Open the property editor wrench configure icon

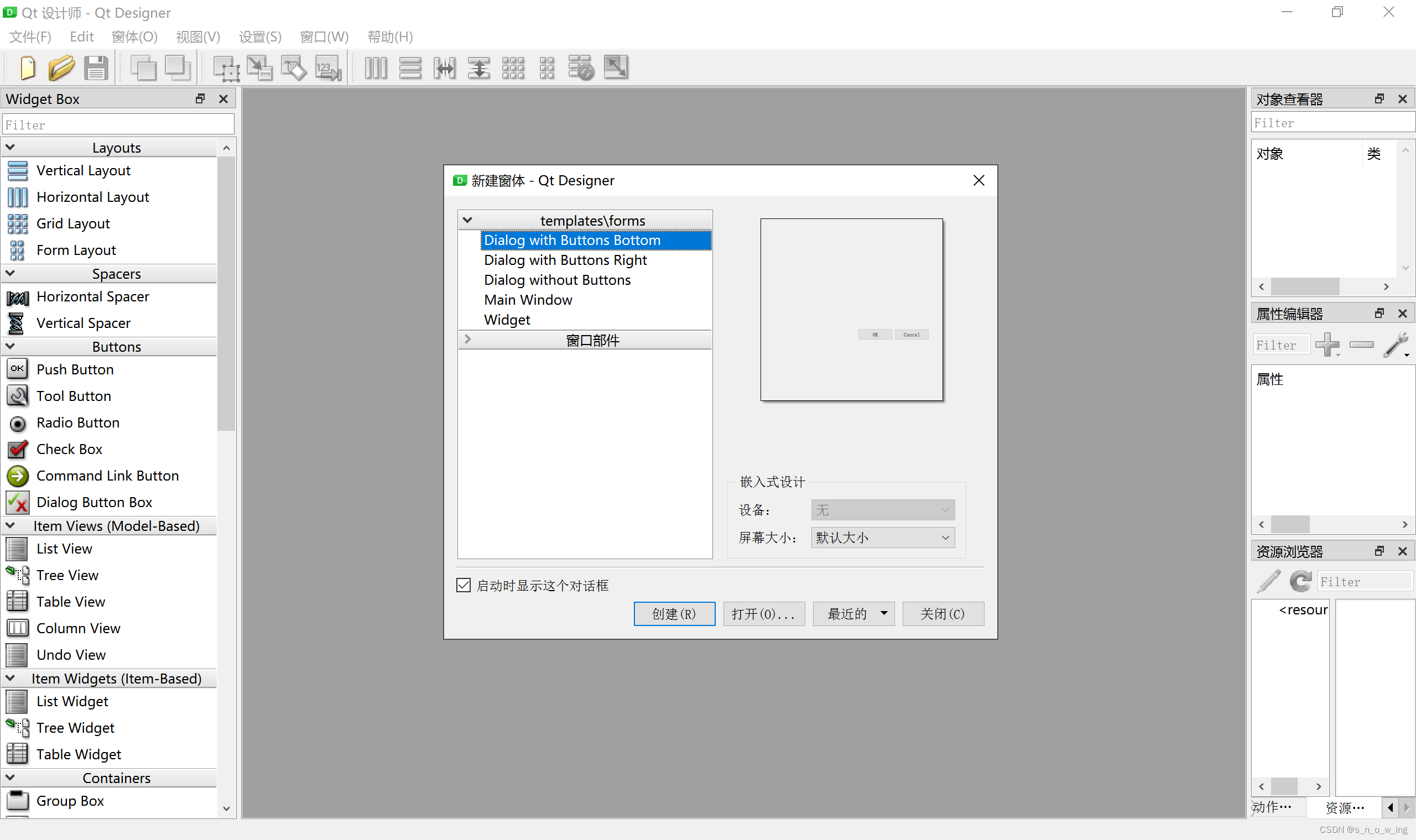tap(1396, 344)
